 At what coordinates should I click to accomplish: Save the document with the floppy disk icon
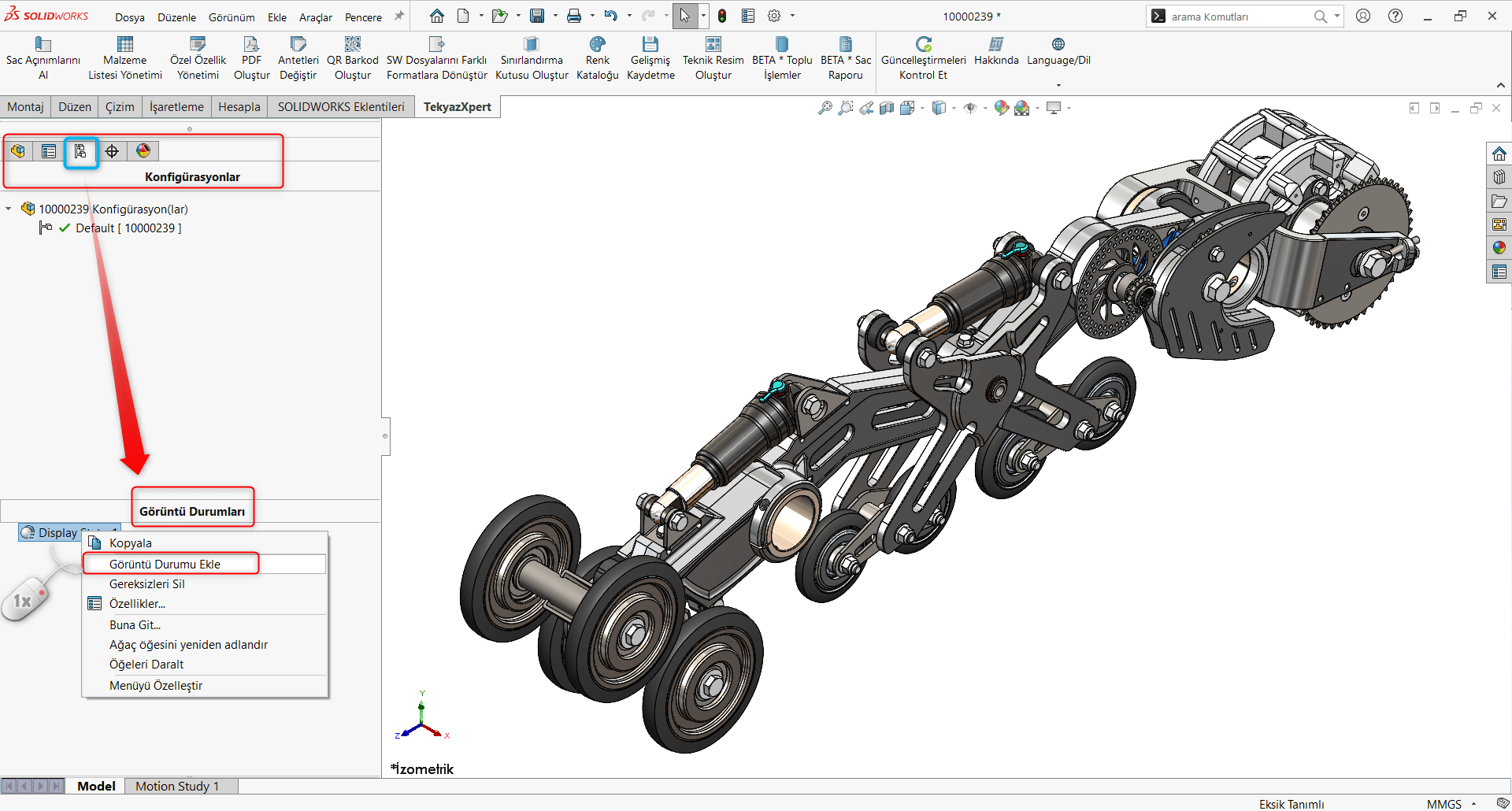[537, 16]
